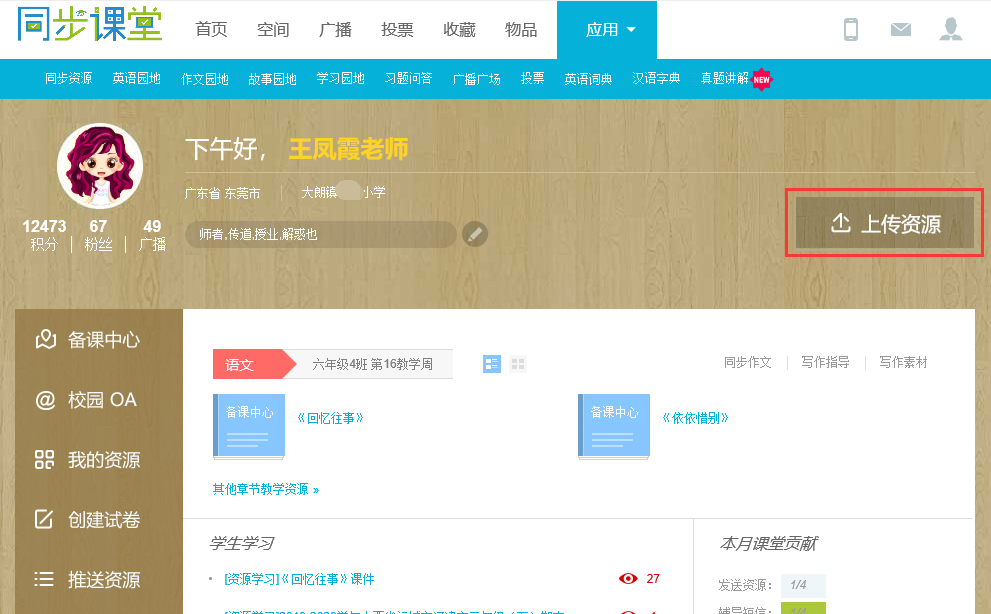The width and height of the screenshot is (991, 614).
Task: Open the mail envelope messages icon
Action: pos(901,30)
